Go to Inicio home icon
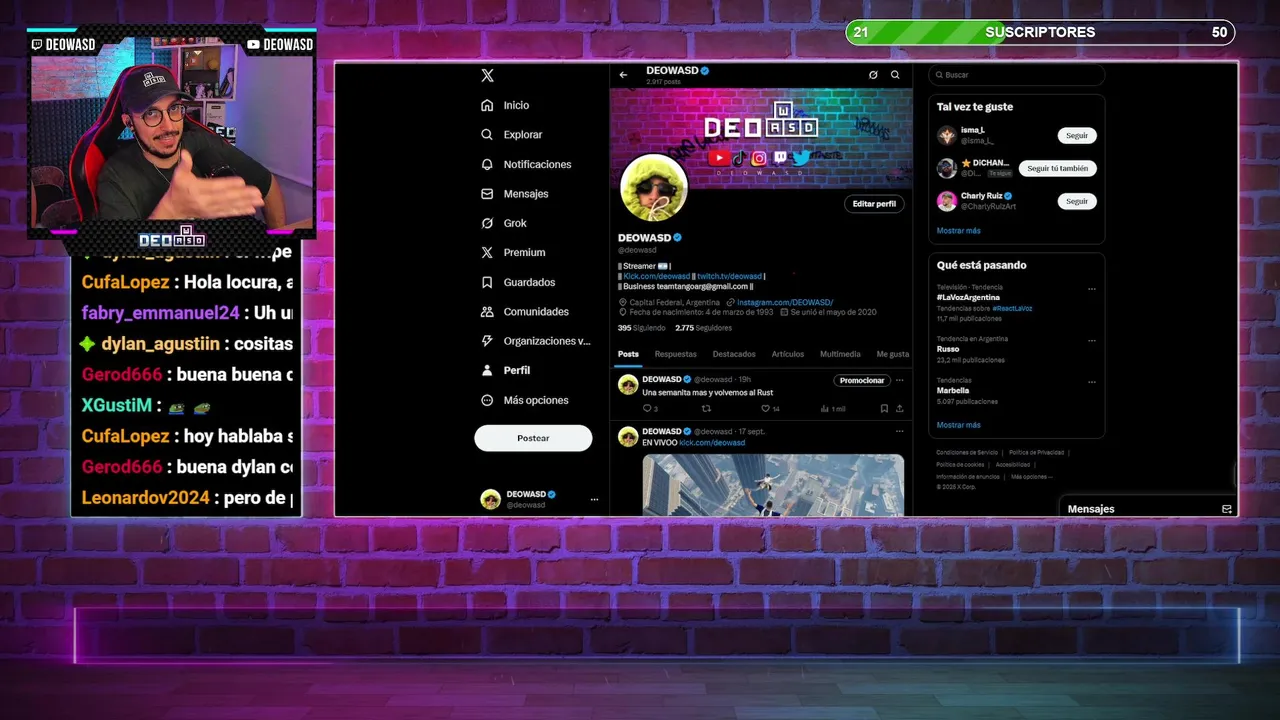 [x=487, y=105]
